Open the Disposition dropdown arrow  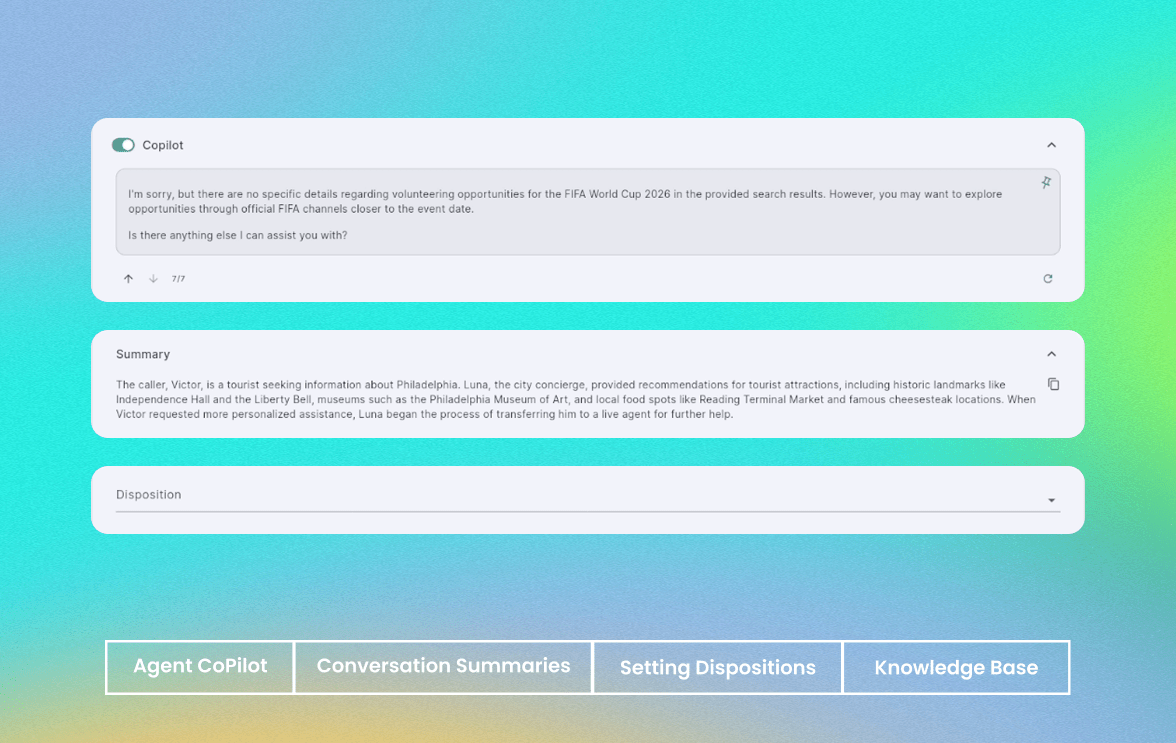[1051, 500]
